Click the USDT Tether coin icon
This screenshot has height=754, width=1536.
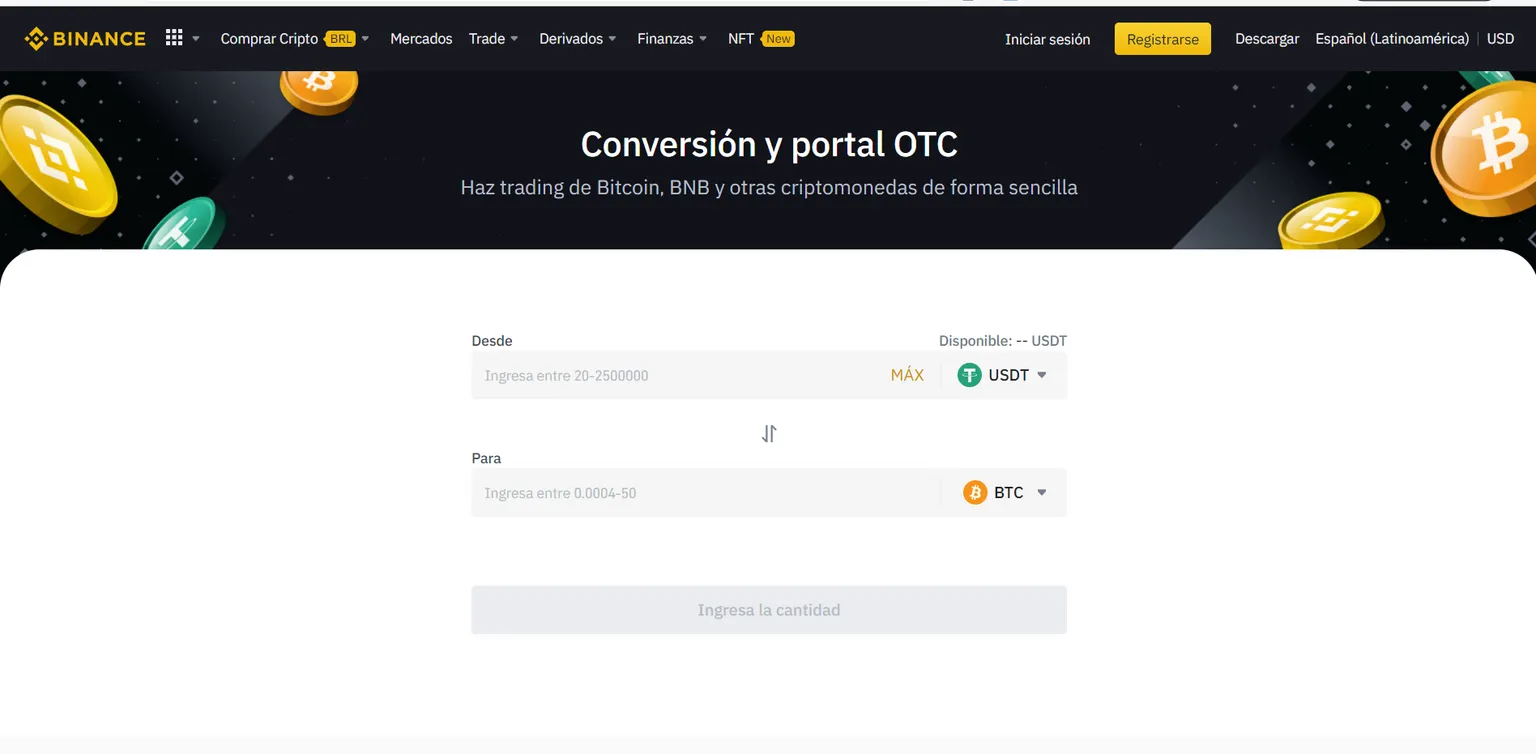click(969, 375)
